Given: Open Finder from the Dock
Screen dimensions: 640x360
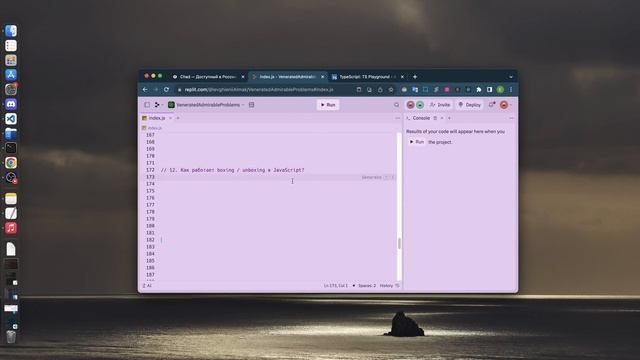Looking at the screenshot, I should (x=11, y=31).
